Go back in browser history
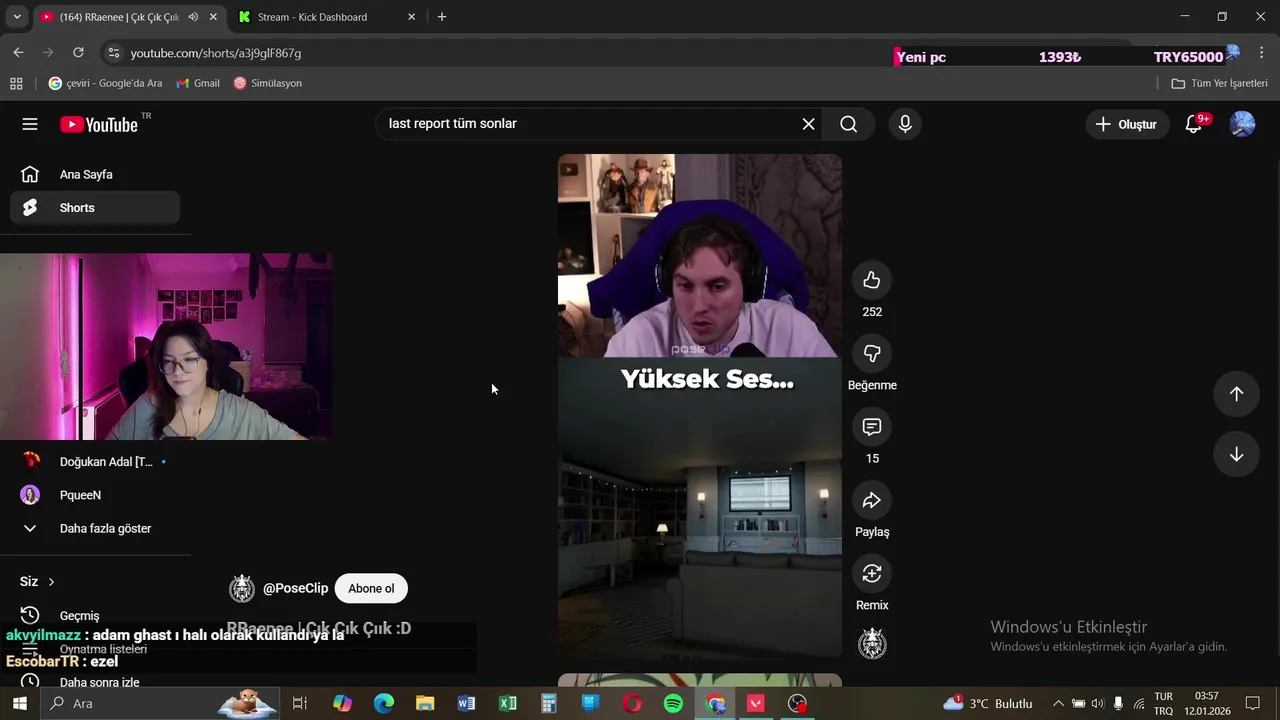This screenshot has width=1280, height=720. [18, 53]
